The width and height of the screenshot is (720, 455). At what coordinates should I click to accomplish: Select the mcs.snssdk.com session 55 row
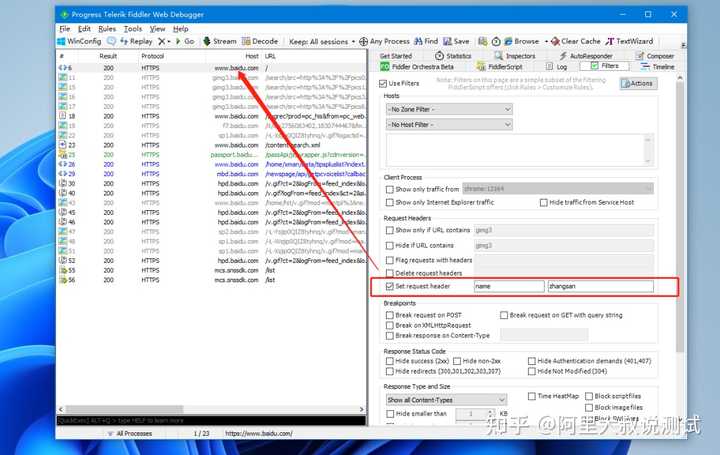(x=211, y=270)
